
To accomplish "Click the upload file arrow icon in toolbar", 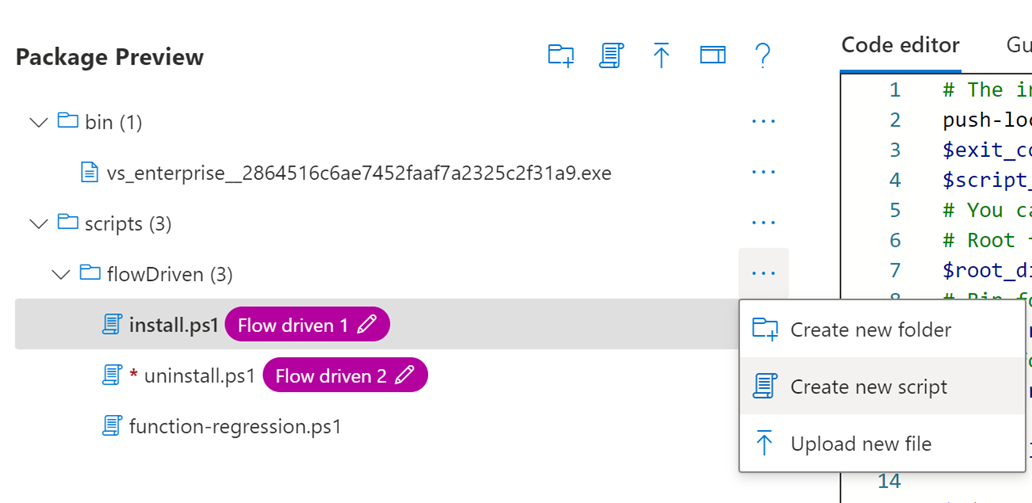I will (661, 56).
